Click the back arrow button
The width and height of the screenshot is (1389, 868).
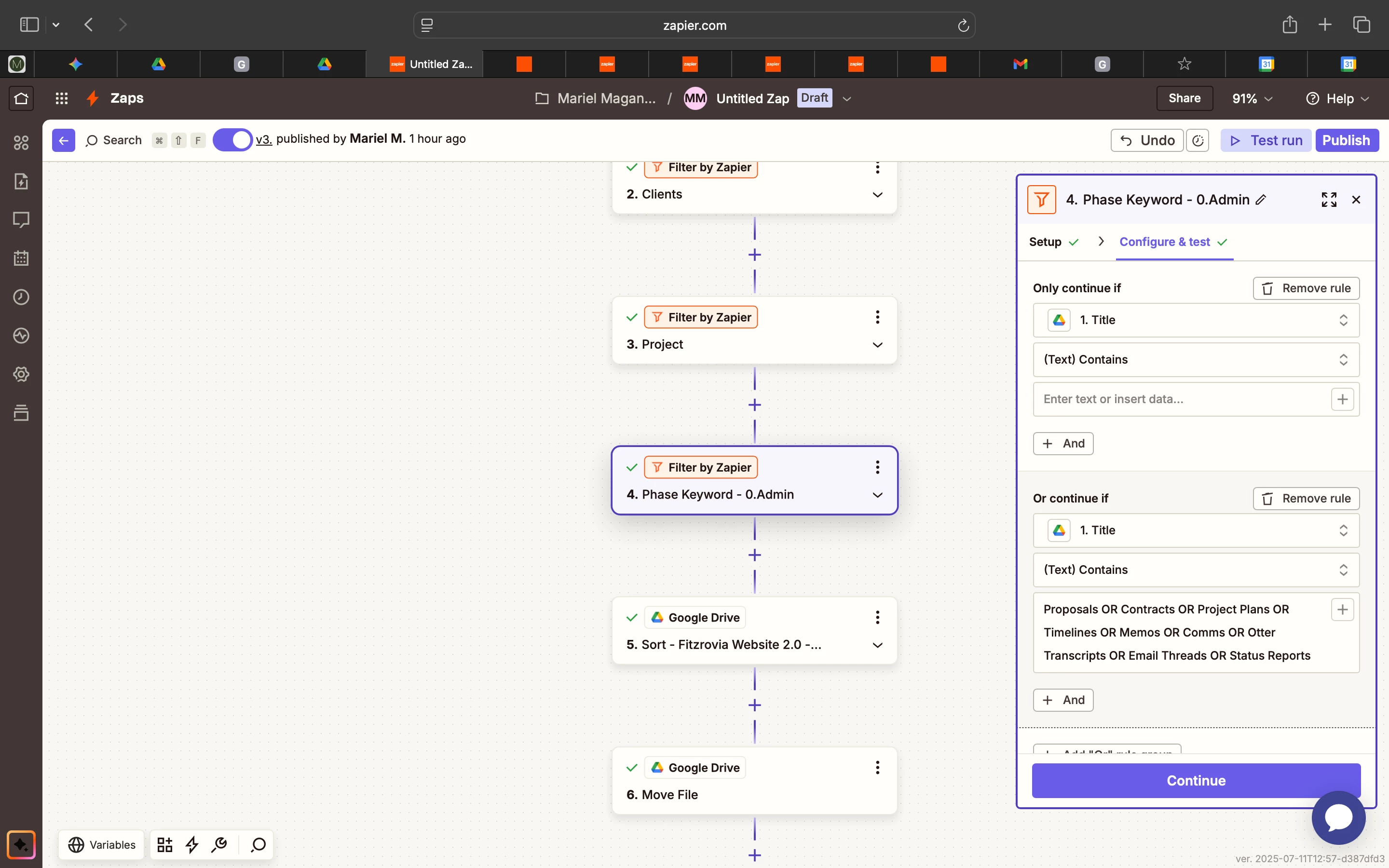coord(63,140)
